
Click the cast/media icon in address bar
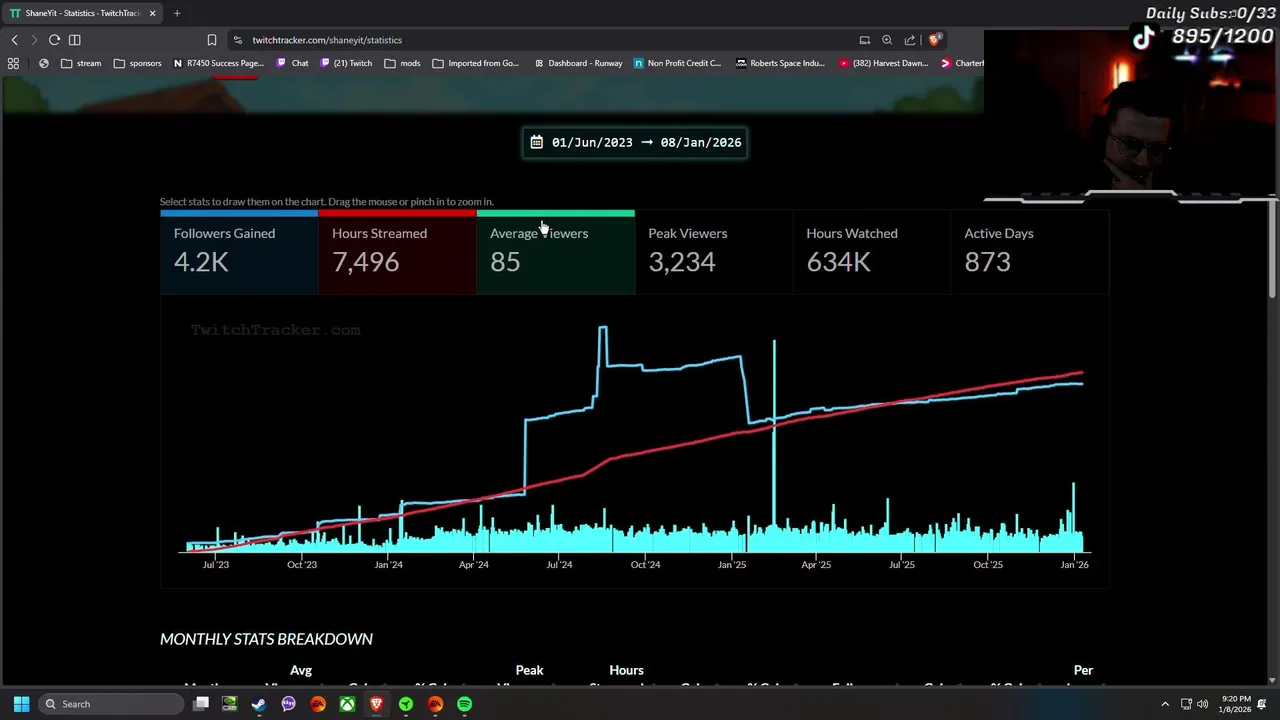[x=864, y=40]
